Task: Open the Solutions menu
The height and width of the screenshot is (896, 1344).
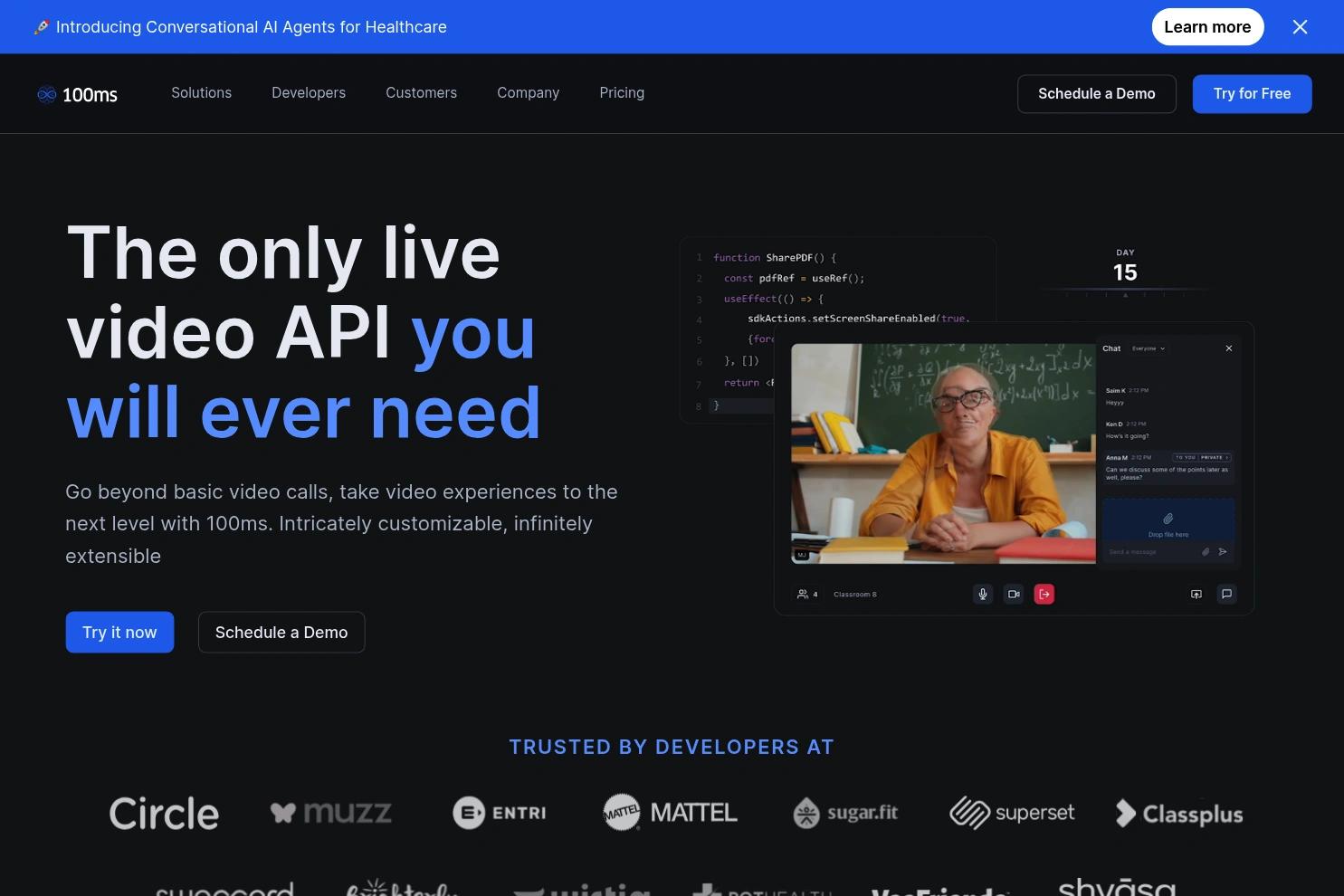Action: coord(202,93)
